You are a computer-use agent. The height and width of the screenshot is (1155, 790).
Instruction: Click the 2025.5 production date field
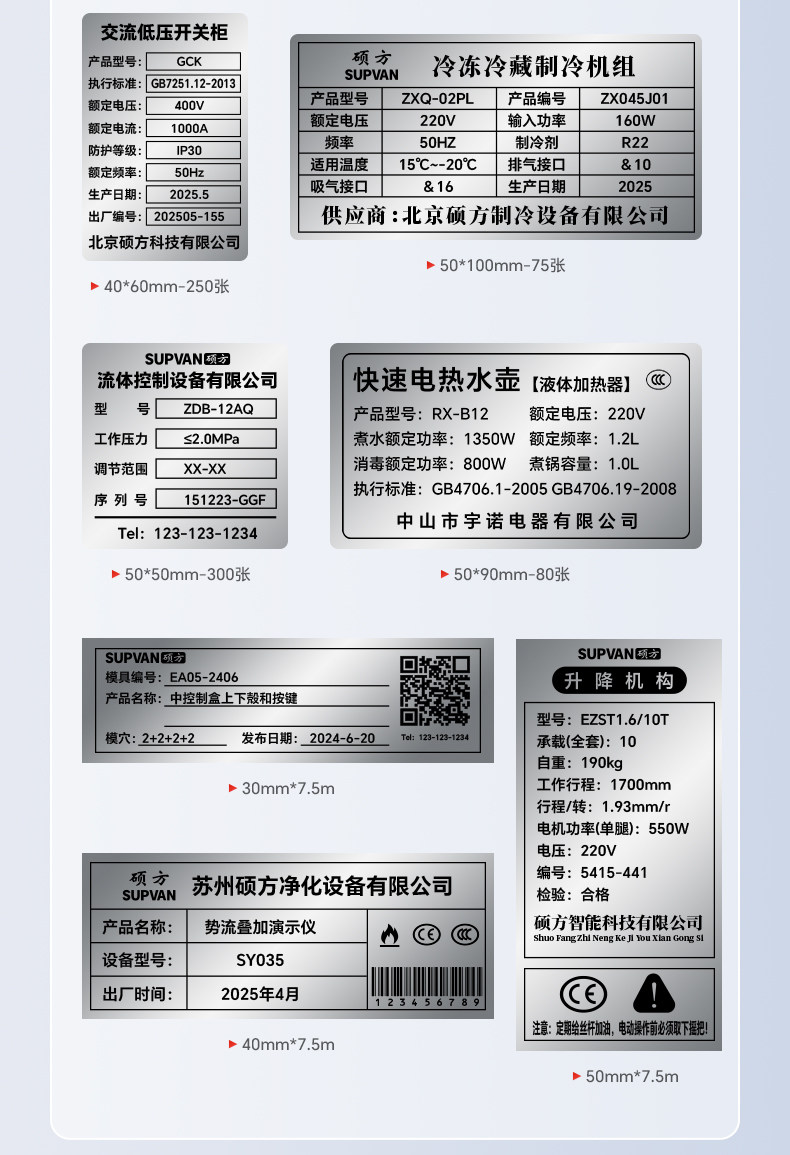point(193,194)
